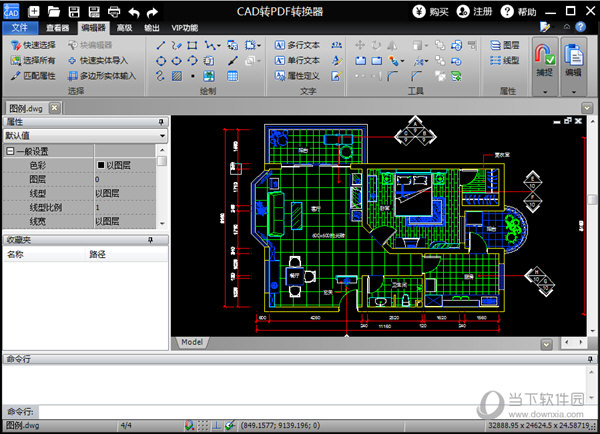The height and width of the screenshot is (434, 600).
Task: Open the 文件 menu
Action: pos(20,28)
